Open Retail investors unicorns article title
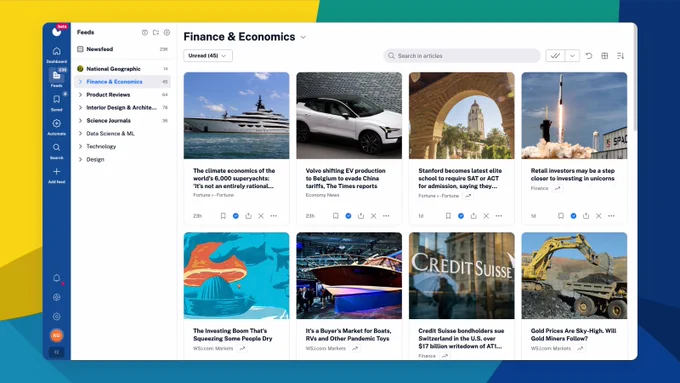Screen dimensions: 680x383 coord(572,174)
